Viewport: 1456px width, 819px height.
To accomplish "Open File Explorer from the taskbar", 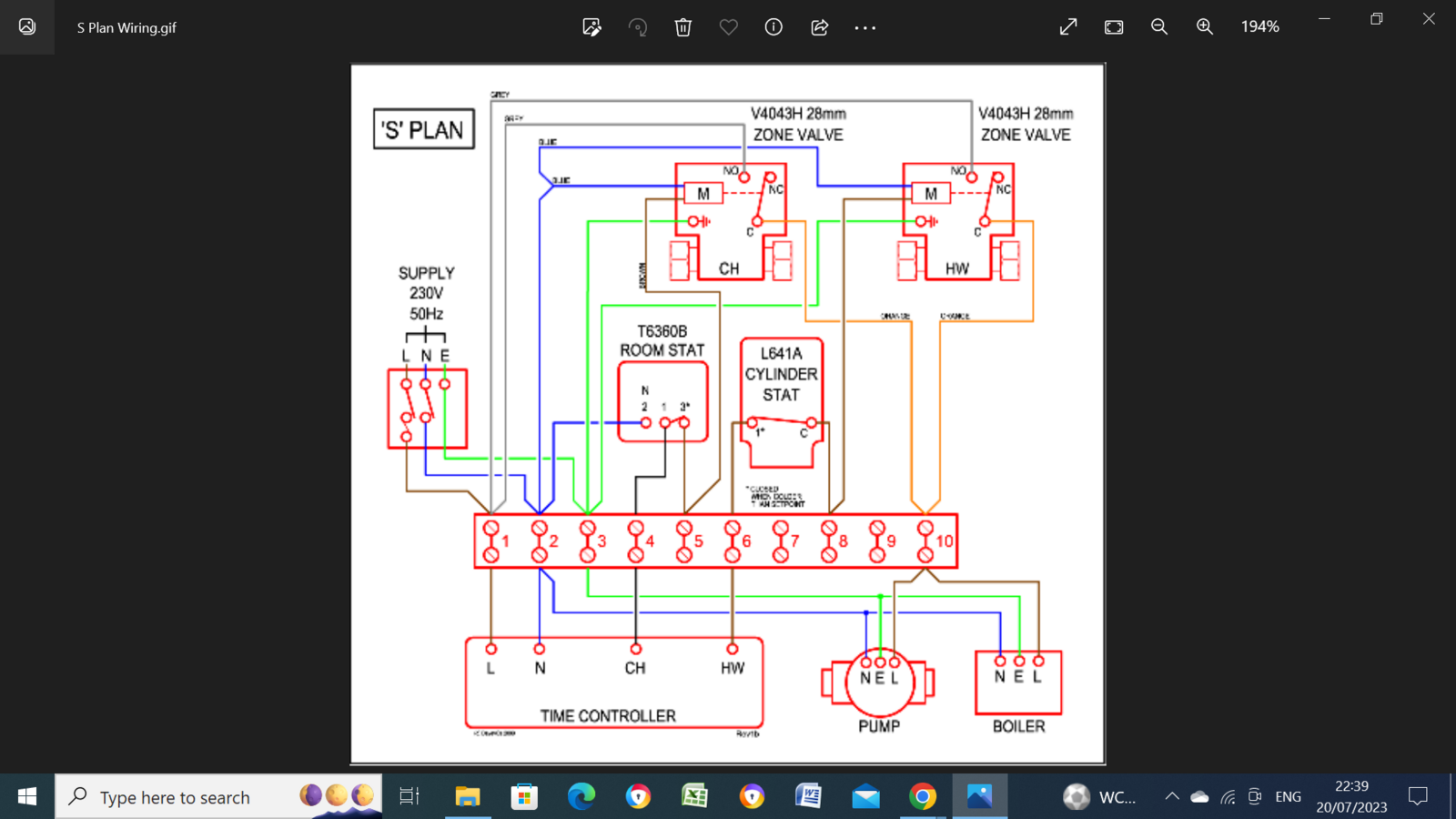I will pyautogui.click(x=467, y=797).
